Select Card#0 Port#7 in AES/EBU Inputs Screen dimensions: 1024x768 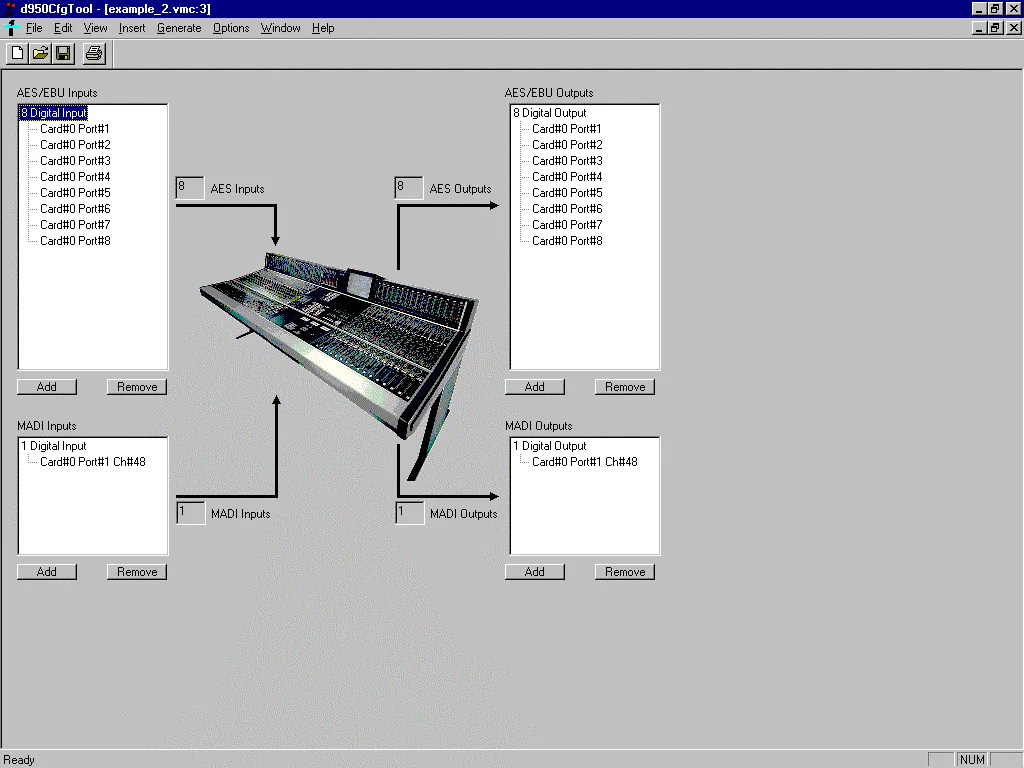tap(75, 225)
